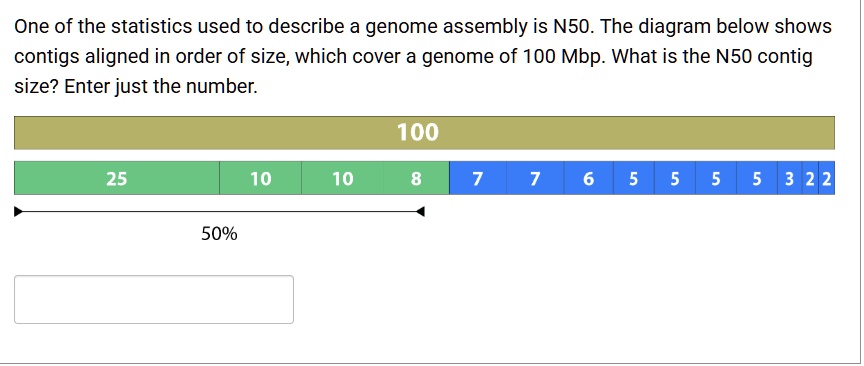
Task: Click the first blue 7 contig segment
Action: tap(478, 178)
